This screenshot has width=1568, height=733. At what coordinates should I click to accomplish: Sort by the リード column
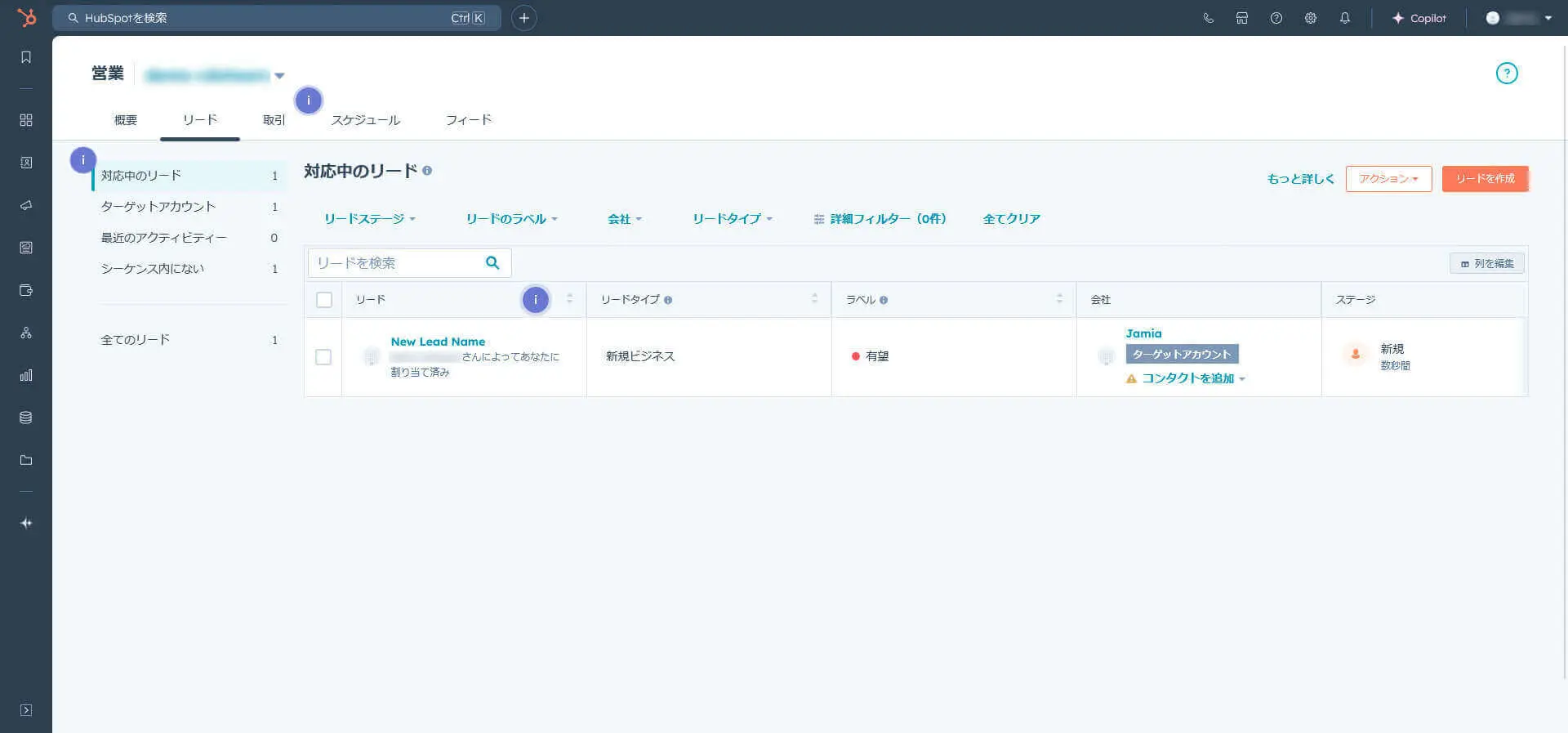coord(569,299)
